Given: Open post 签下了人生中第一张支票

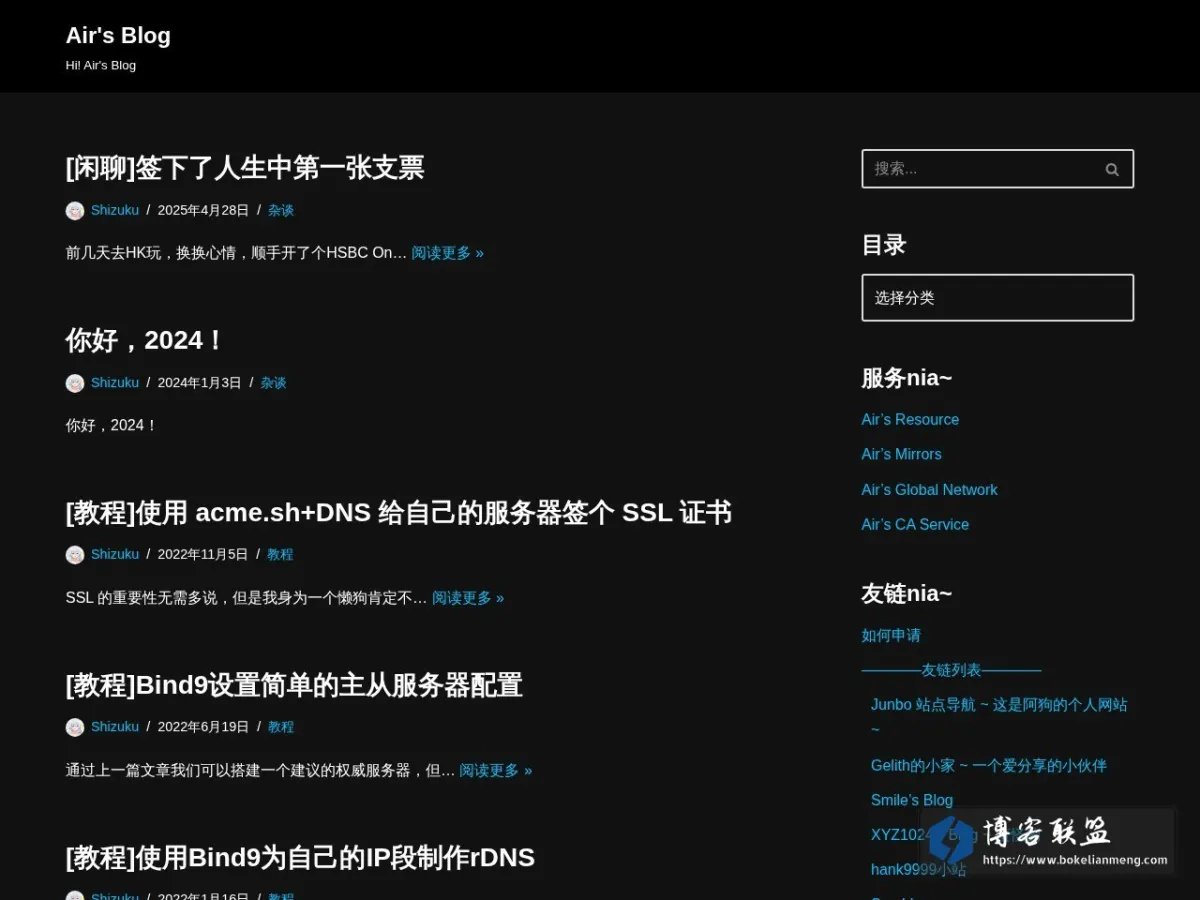Looking at the screenshot, I should (245, 167).
